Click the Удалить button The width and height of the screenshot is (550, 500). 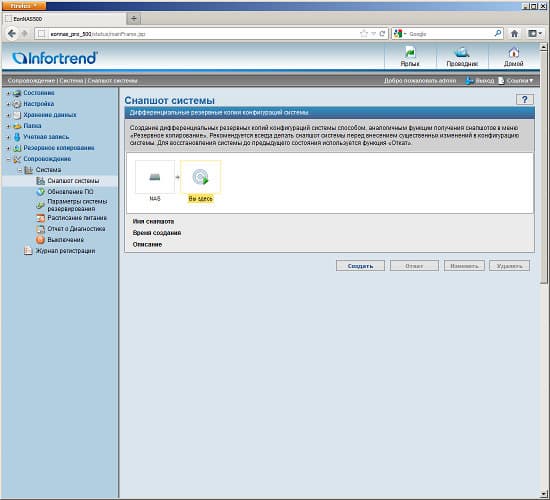[x=509, y=266]
